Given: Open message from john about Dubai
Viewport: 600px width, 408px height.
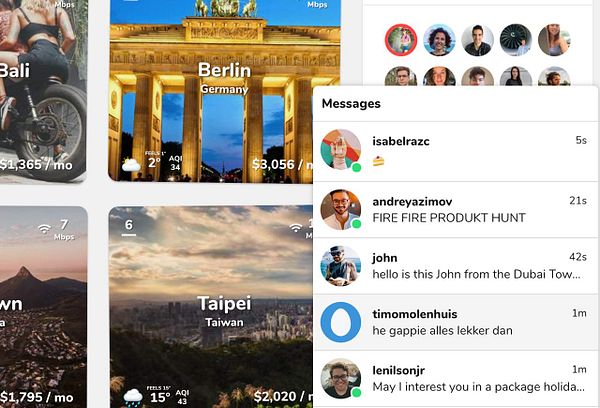Looking at the screenshot, I should [x=455, y=266].
